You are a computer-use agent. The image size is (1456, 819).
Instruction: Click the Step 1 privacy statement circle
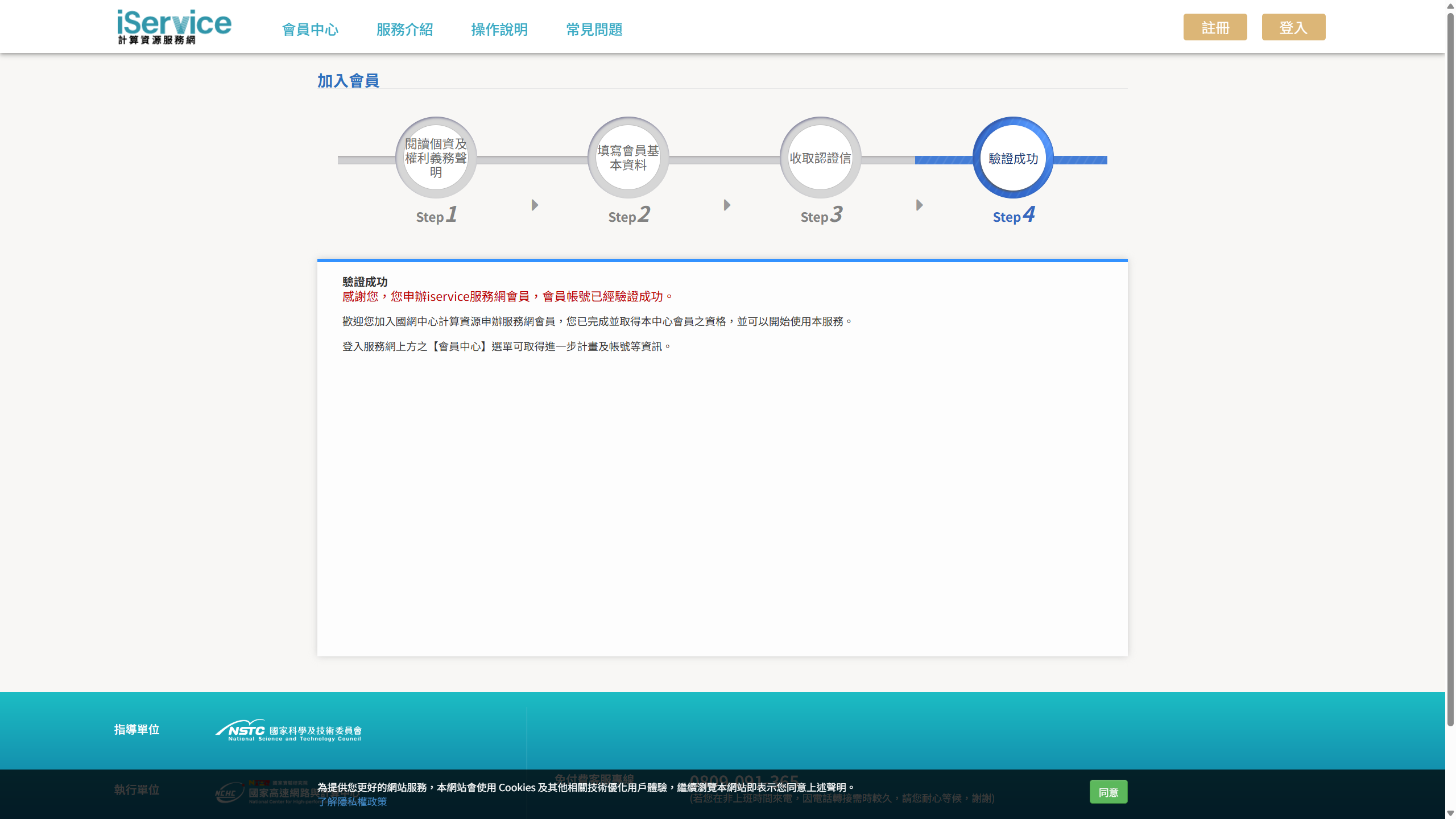tap(436, 158)
